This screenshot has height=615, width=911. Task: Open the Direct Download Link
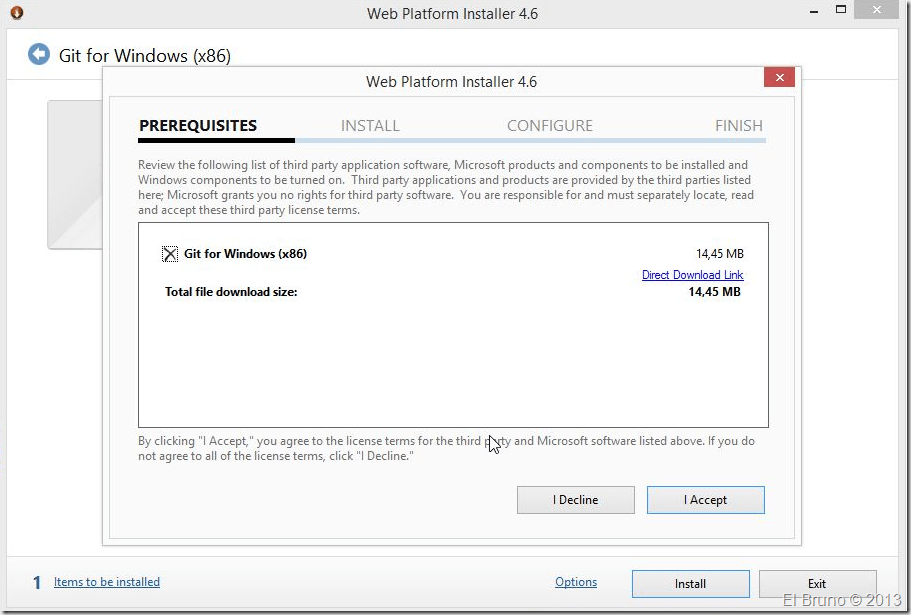coord(692,275)
